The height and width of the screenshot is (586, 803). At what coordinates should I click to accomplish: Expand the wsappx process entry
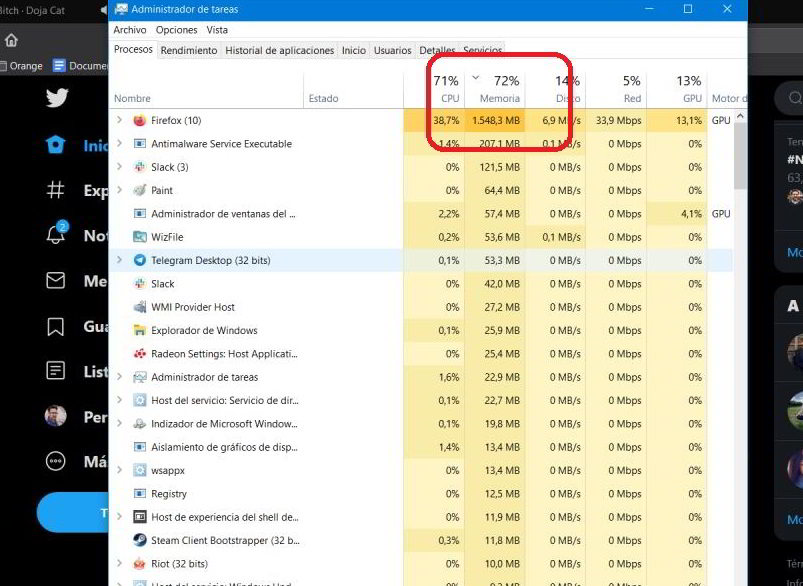[119, 471]
